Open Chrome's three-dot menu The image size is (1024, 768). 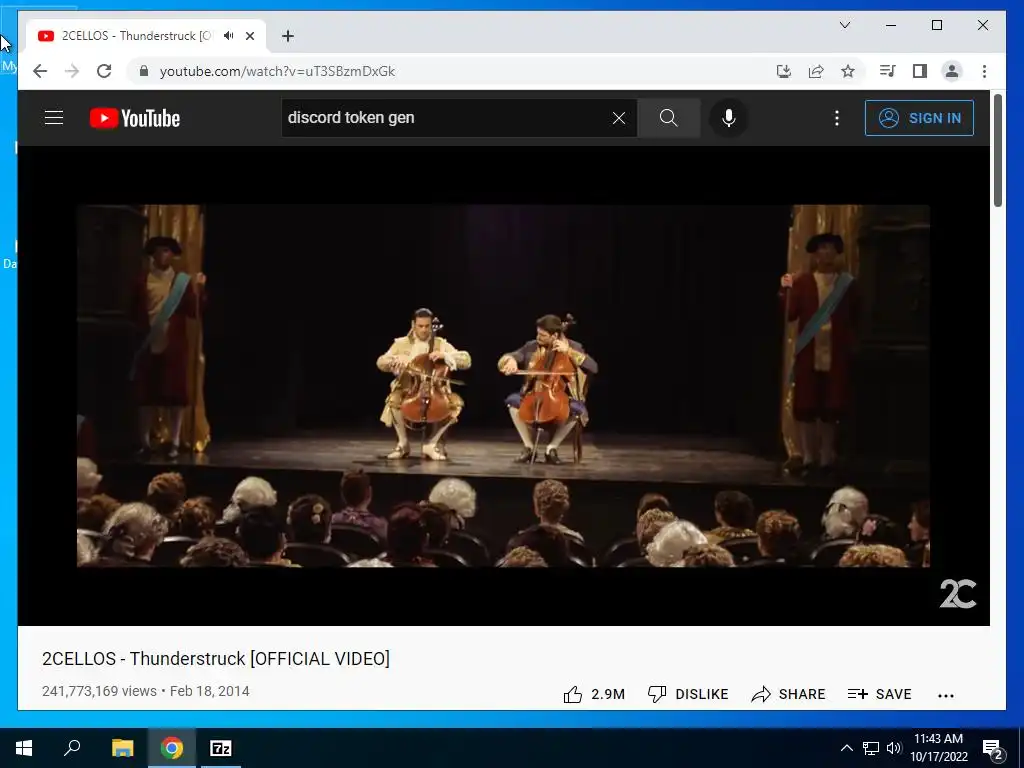[x=984, y=71]
